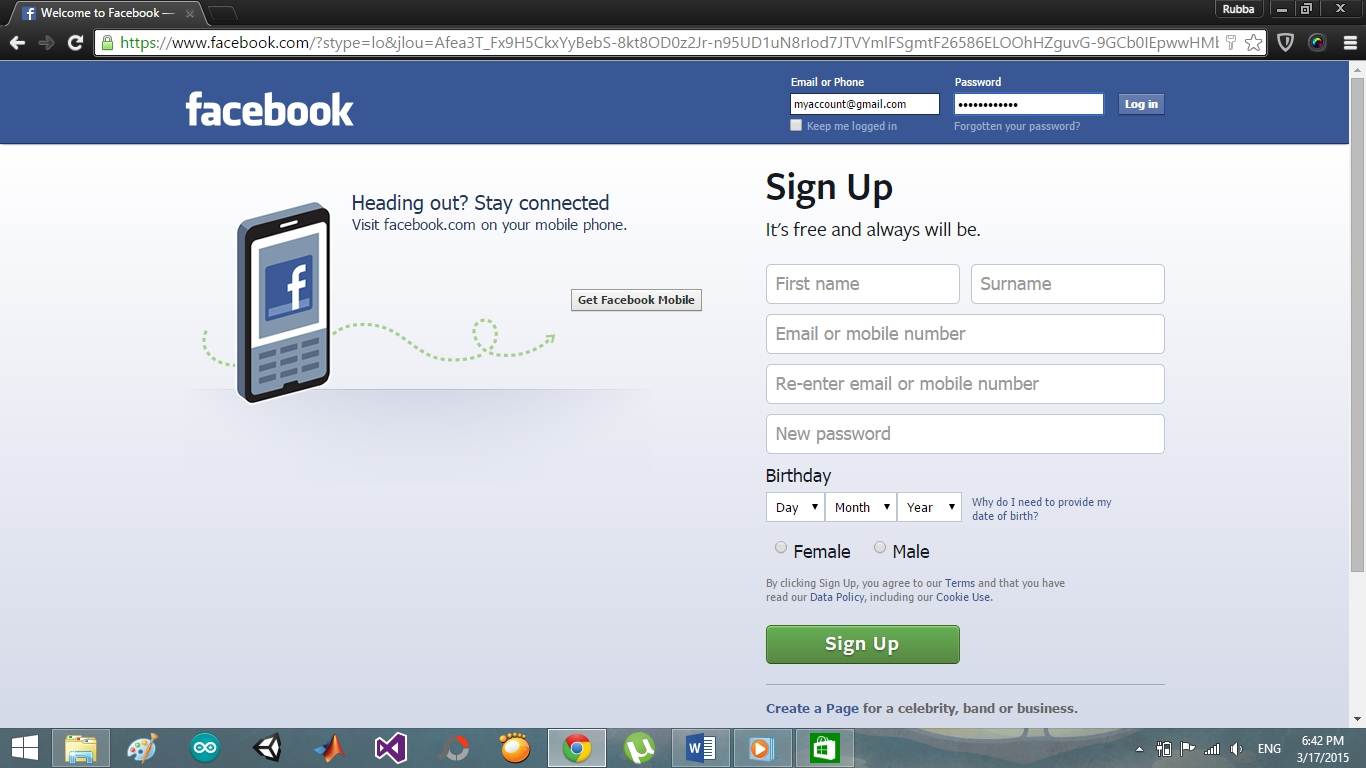Click the Facebook logo in the header
Image resolution: width=1366 pixels, height=768 pixels.
(270, 109)
